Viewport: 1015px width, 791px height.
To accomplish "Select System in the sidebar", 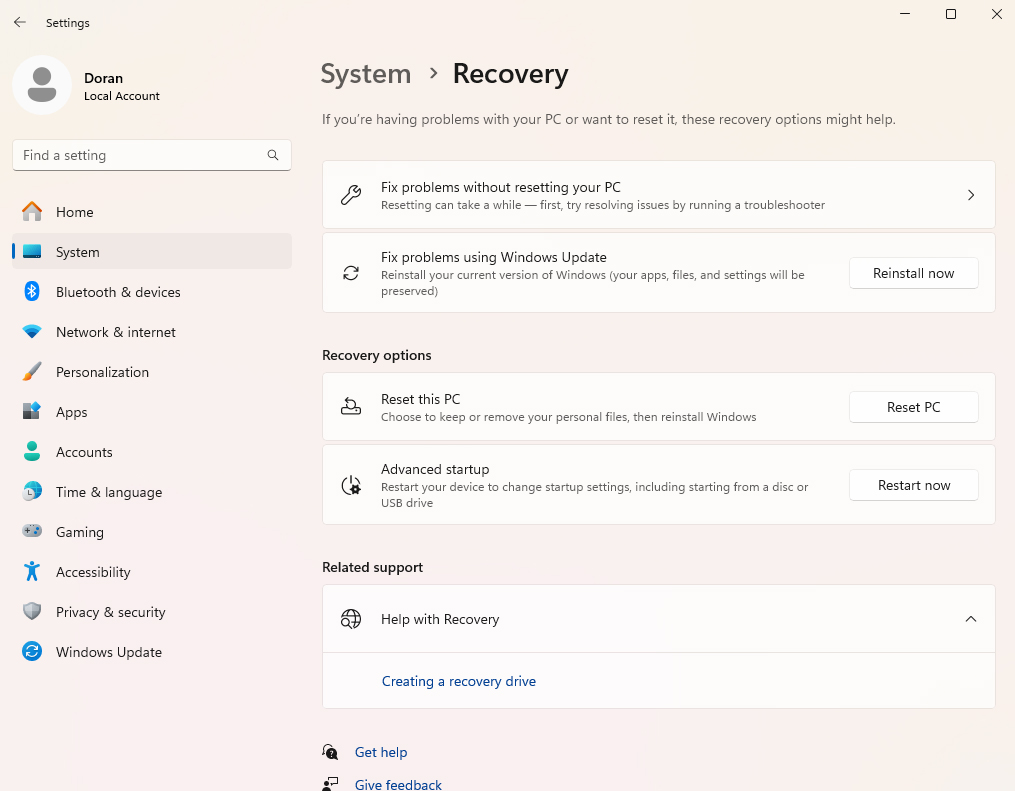I will [152, 252].
